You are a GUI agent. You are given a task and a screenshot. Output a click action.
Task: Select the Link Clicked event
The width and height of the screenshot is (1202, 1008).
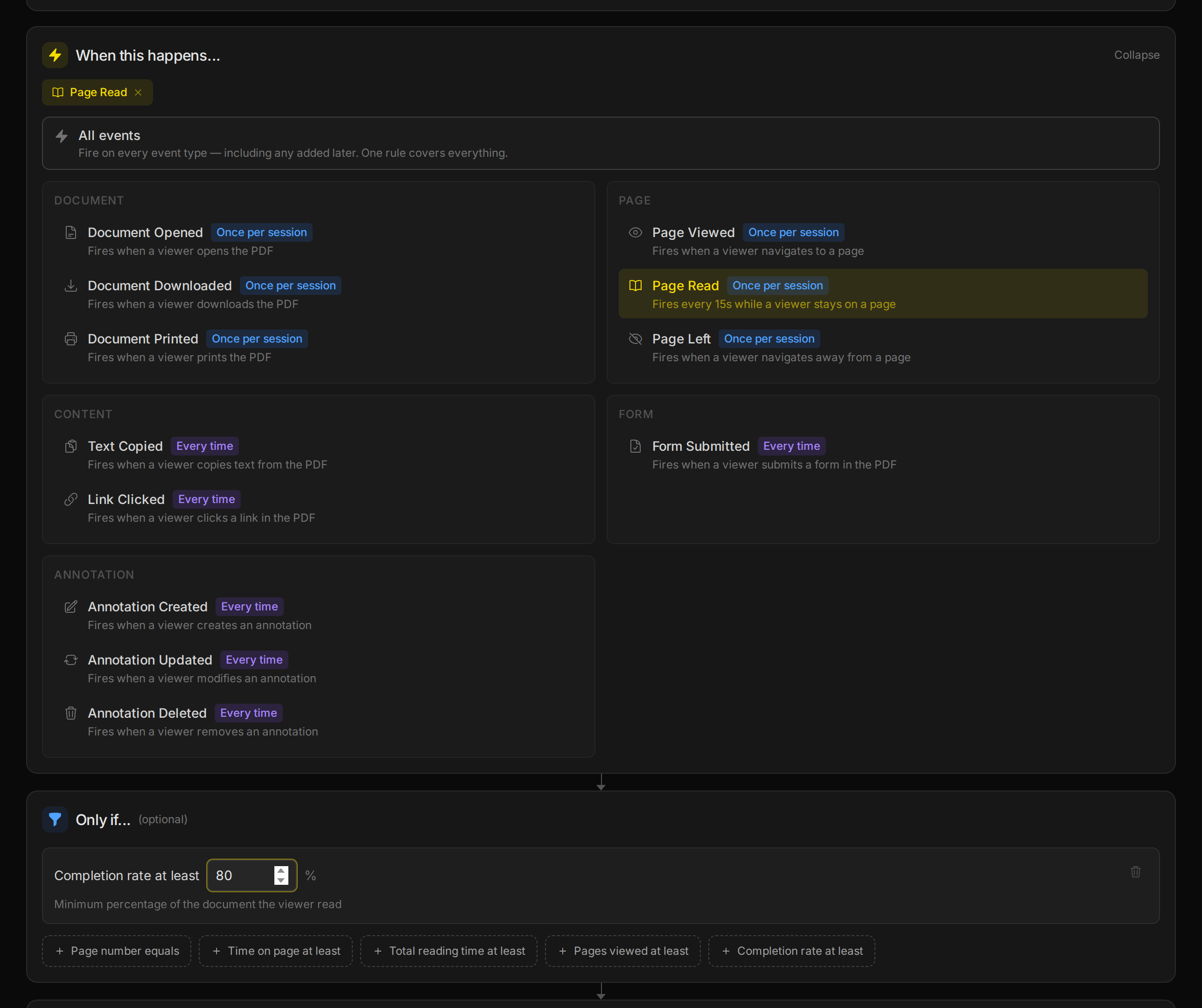(x=318, y=508)
